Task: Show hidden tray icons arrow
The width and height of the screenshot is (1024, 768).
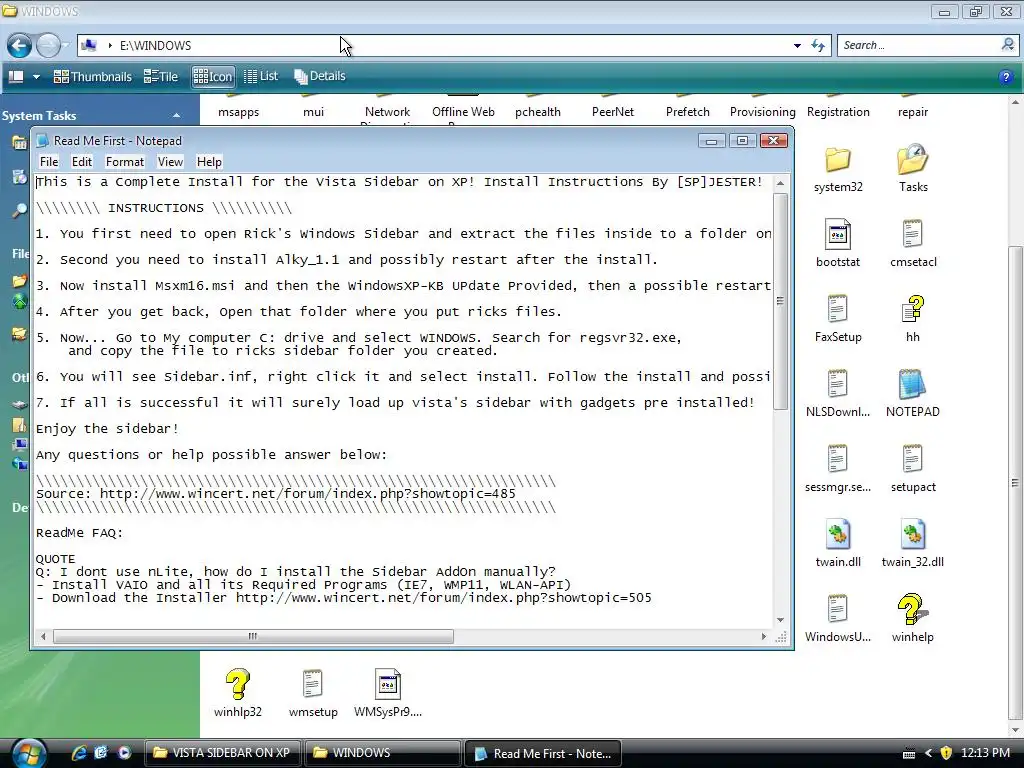Action: pos(928,753)
